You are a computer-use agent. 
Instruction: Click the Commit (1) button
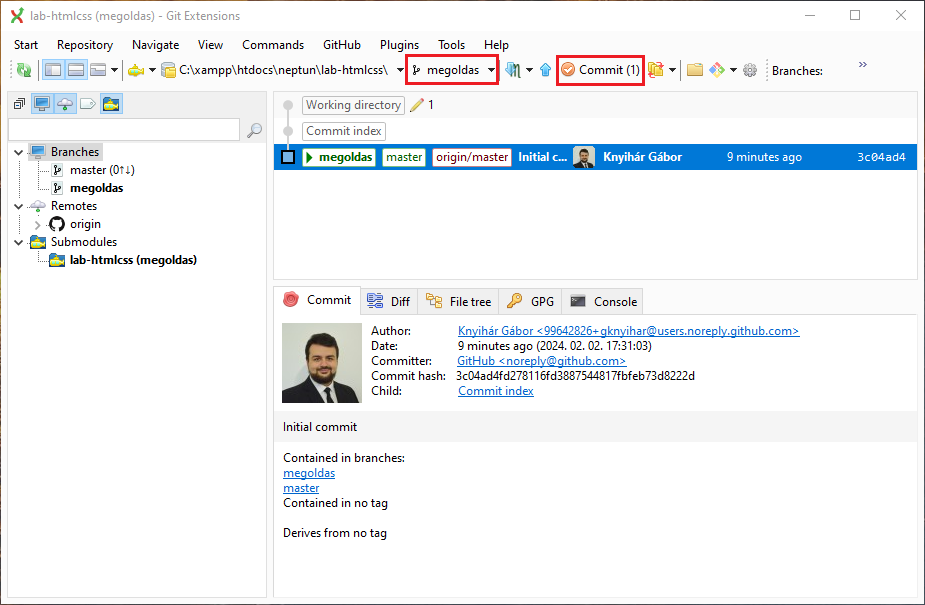coord(600,70)
